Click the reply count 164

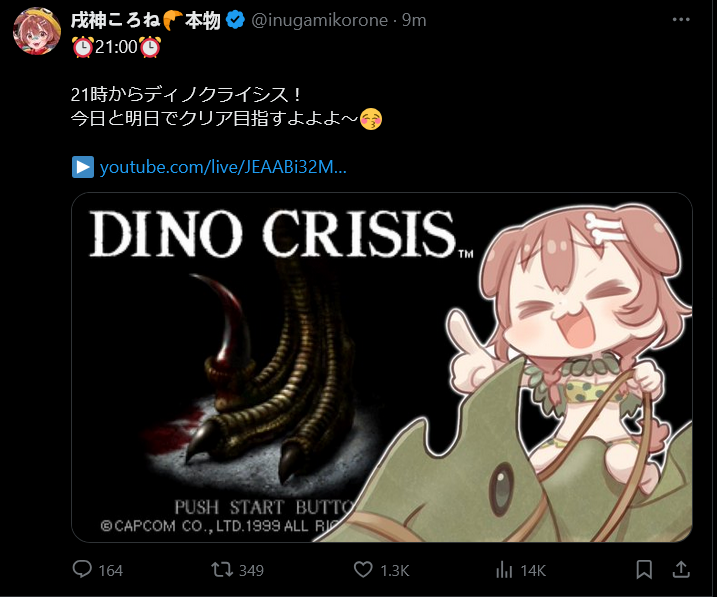(111, 570)
